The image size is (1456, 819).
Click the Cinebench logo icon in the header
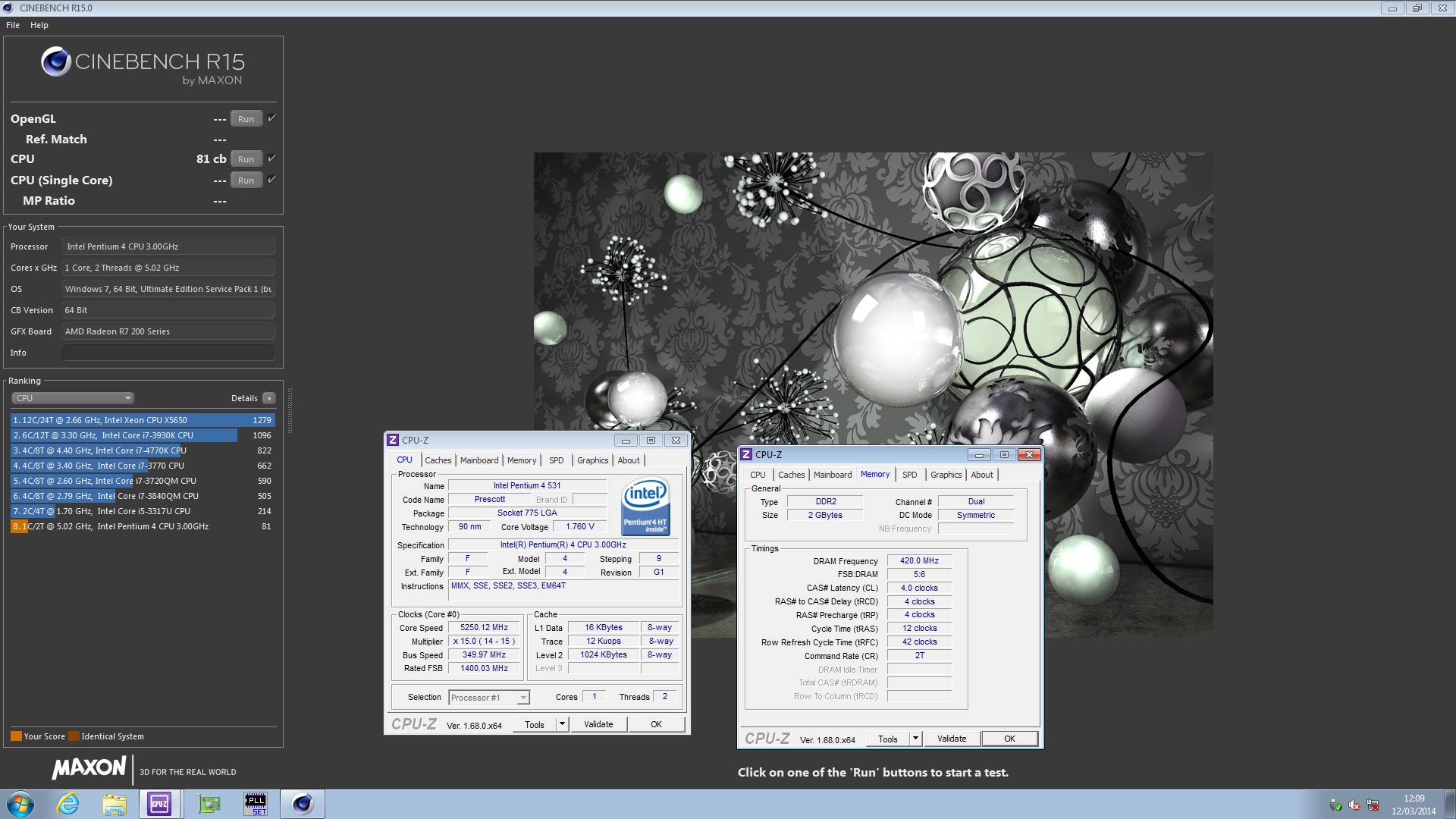tap(56, 61)
